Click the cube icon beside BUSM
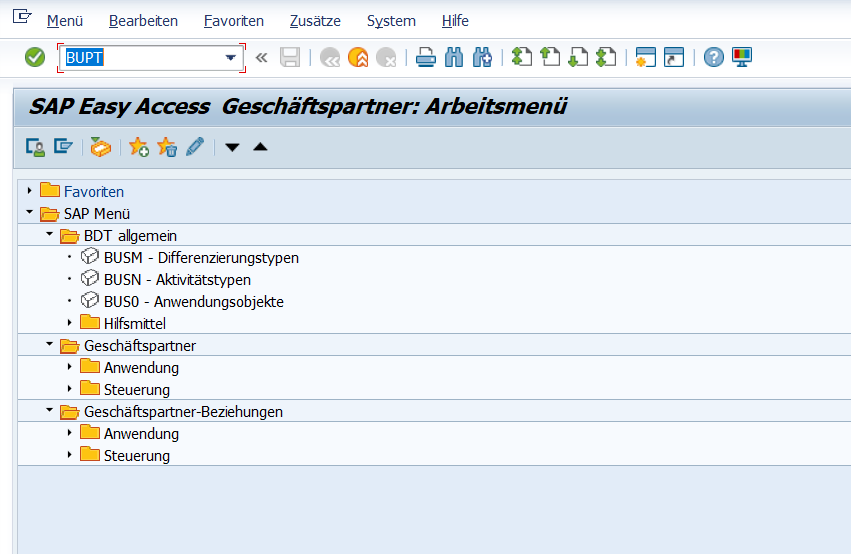The width and height of the screenshot is (851, 554). pos(90,256)
